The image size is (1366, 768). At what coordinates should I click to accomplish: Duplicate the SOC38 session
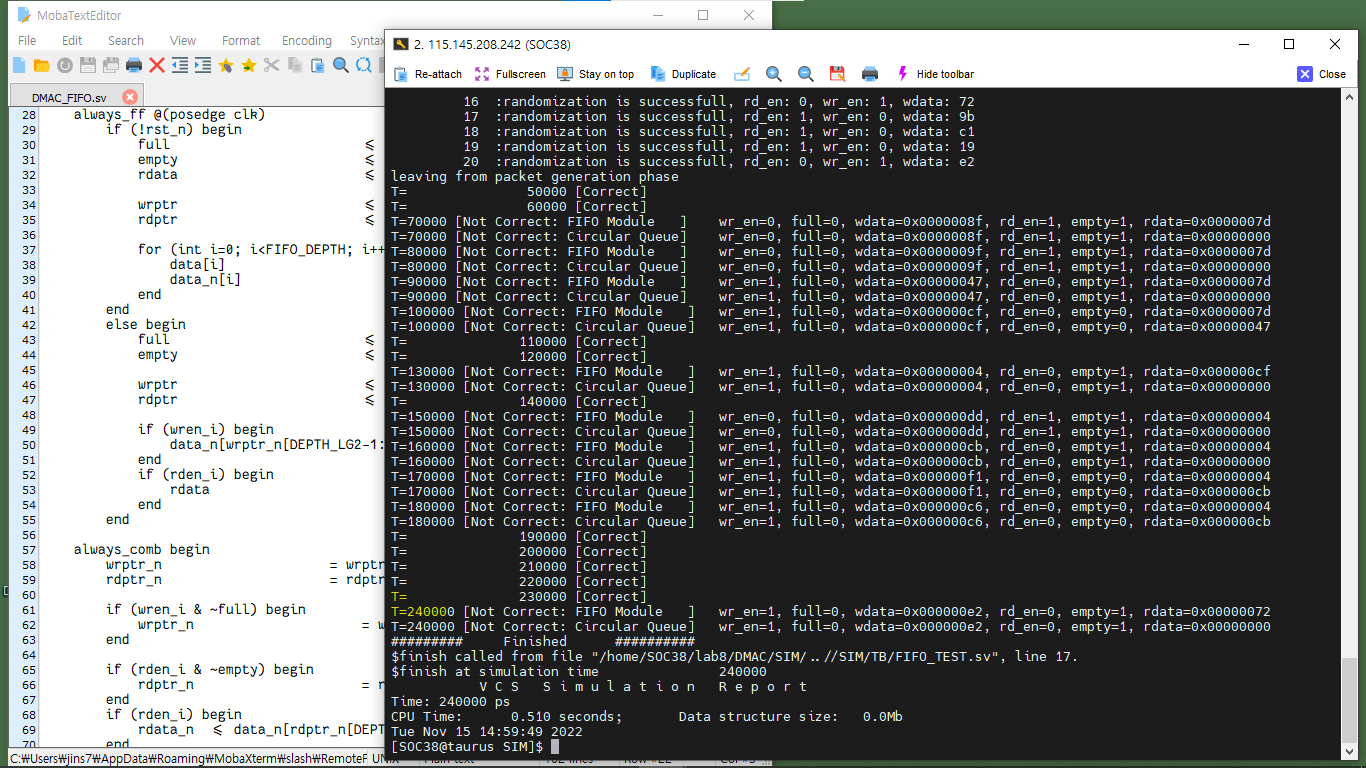pyautogui.click(x=684, y=74)
